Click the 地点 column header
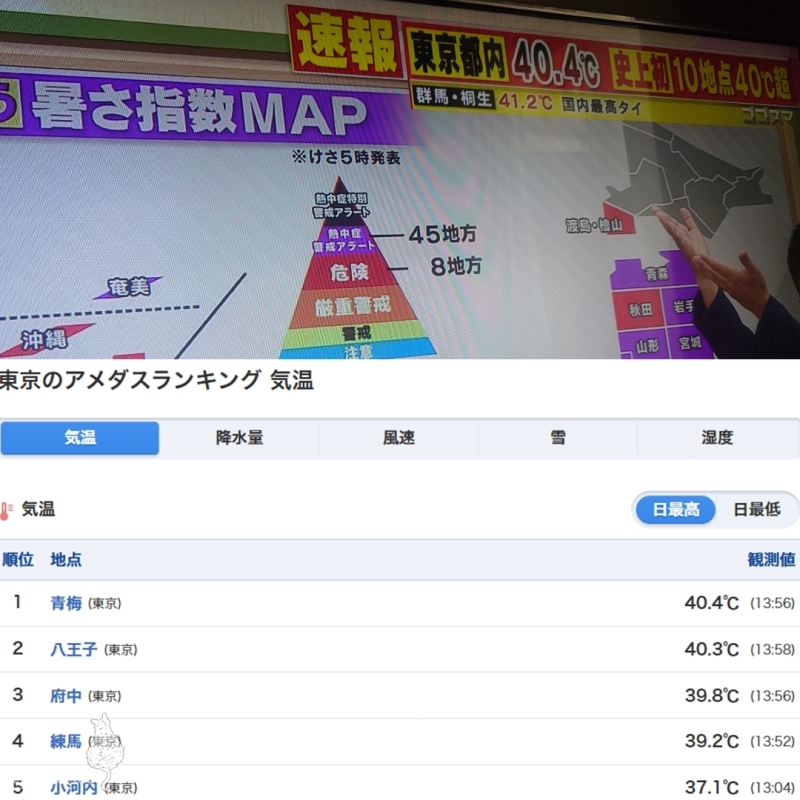800x800 pixels. 66,559
